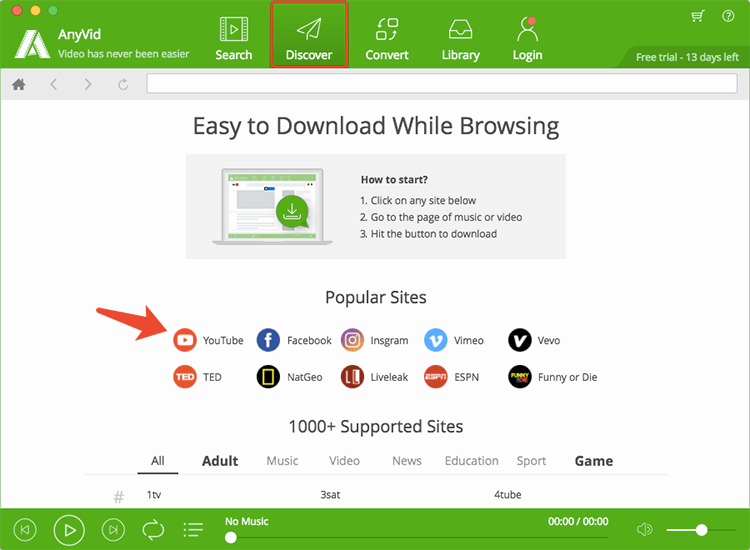Viewport: 750px width, 550px height.
Task: Skip to the next track
Action: coord(113,530)
